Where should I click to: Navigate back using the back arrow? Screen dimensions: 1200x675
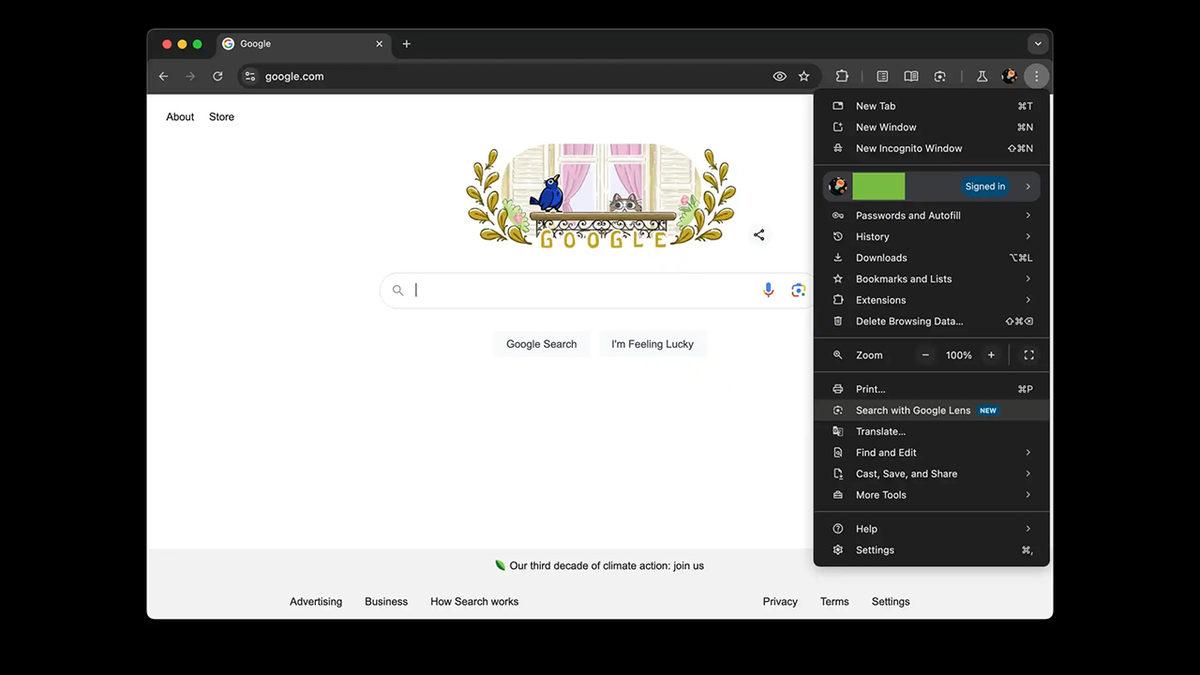point(163,75)
